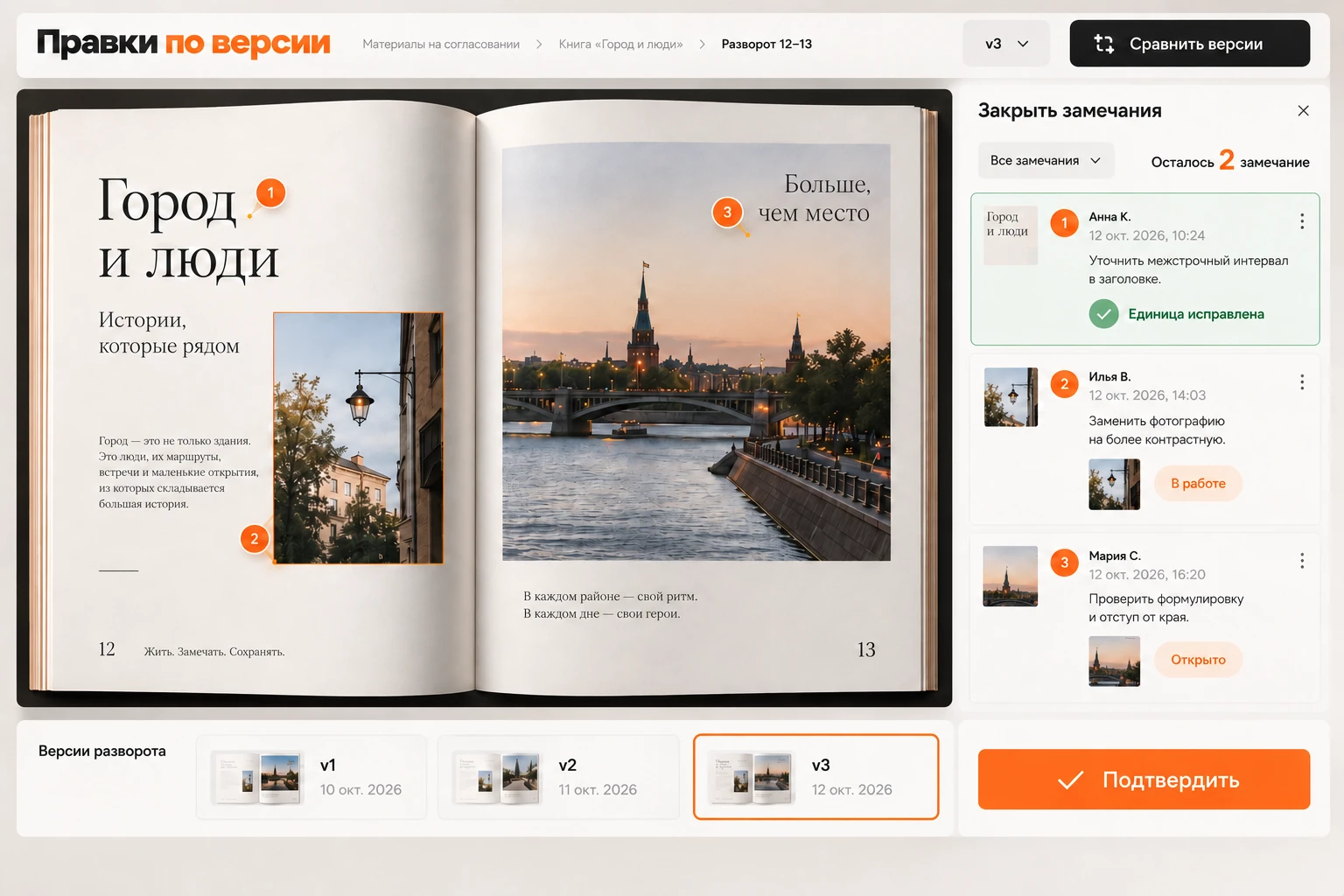This screenshot has width=1344, height=896.
Task: Select the v2 version from 11 окт. 2026
Action: (558, 777)
